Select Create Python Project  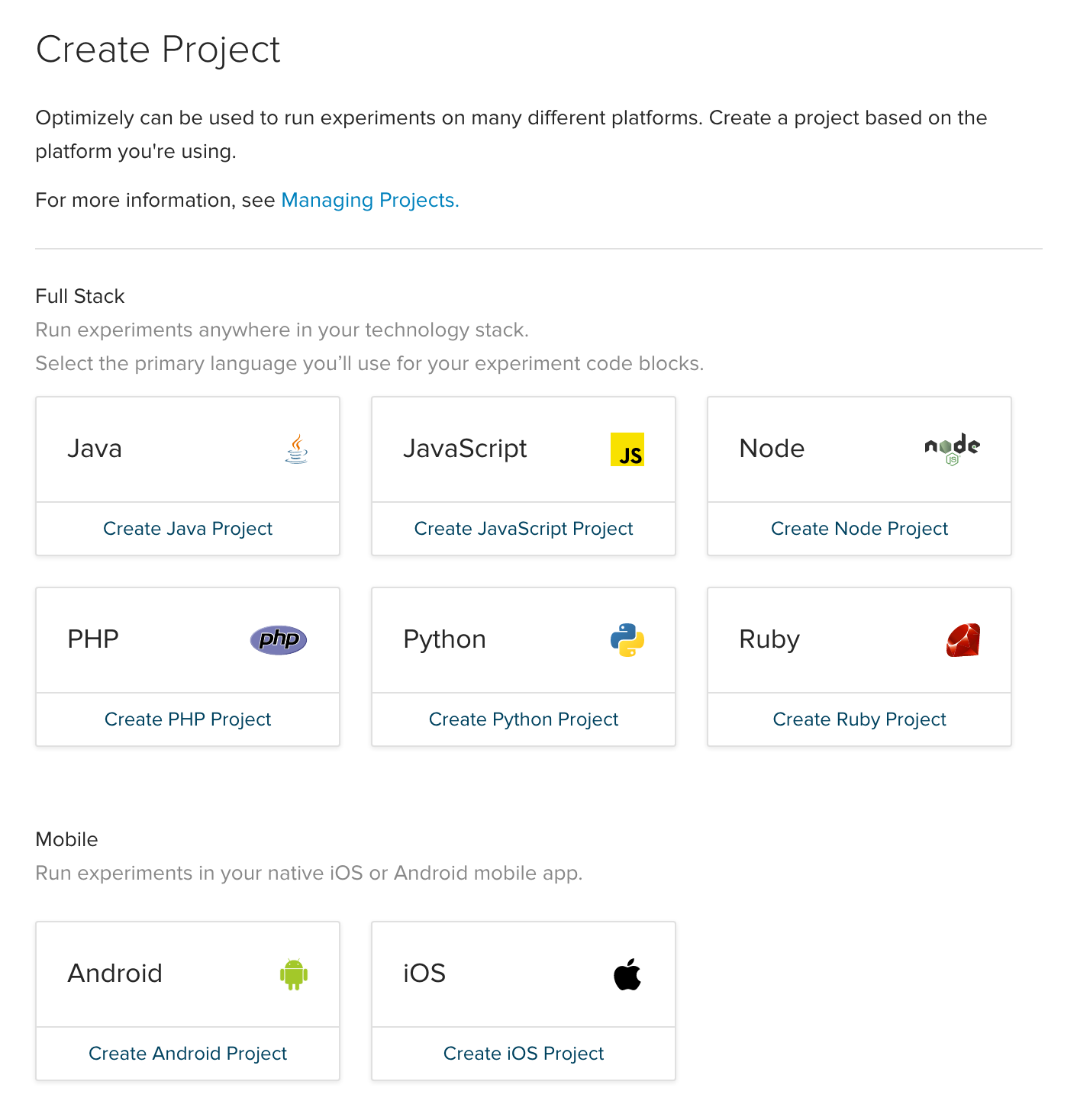click(x=524, y=719)
